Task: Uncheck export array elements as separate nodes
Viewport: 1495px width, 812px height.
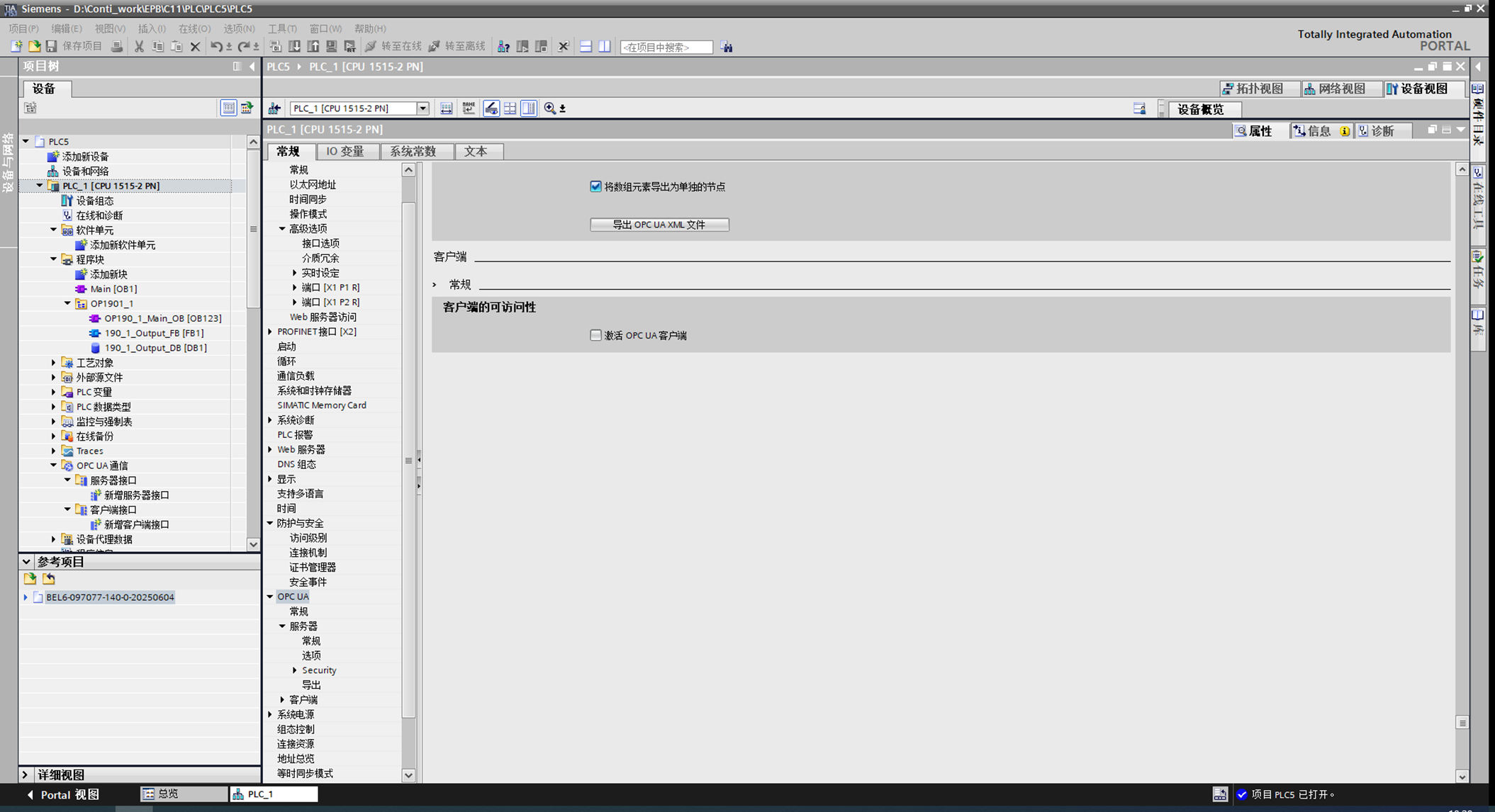Action: click(595, 186)
